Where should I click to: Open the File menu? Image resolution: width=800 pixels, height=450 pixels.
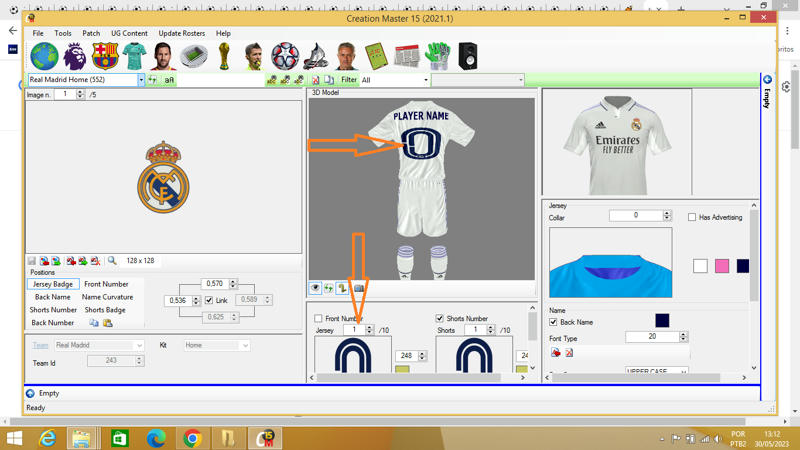coord(38,33)
